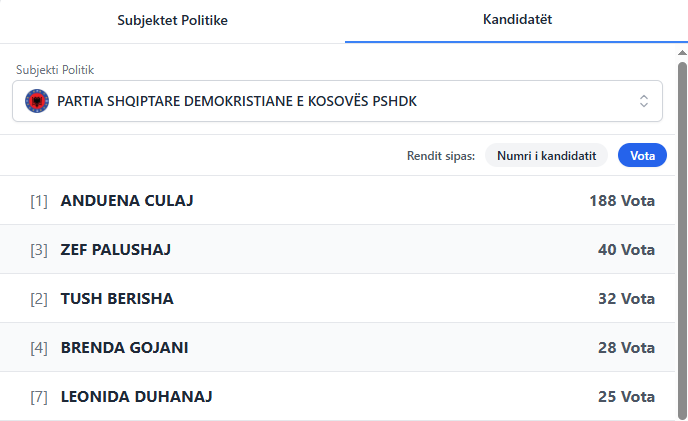Switch to the Subjektet Politike tab
Viewport: 688px width, 421px height.
coord(172,20)
